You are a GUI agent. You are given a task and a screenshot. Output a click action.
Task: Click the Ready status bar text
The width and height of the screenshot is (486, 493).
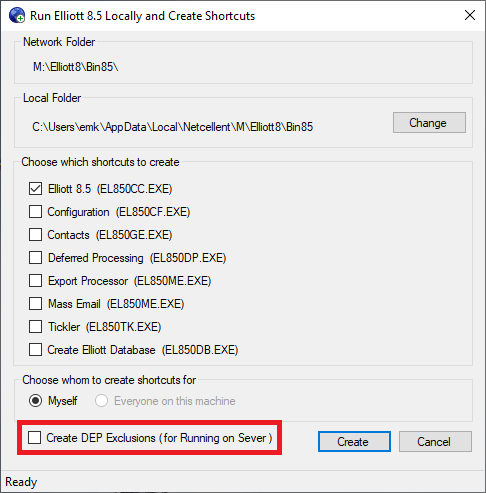coord(21,482)
